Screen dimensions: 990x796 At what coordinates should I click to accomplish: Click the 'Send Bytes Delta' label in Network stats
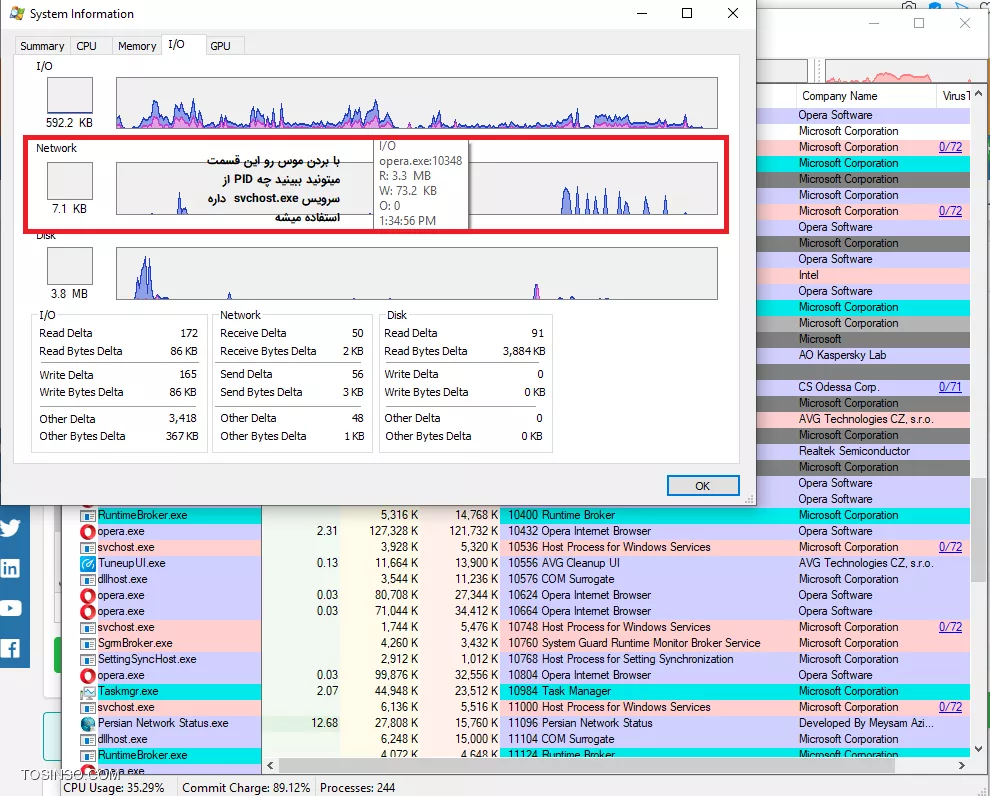(x=261, y=392)
